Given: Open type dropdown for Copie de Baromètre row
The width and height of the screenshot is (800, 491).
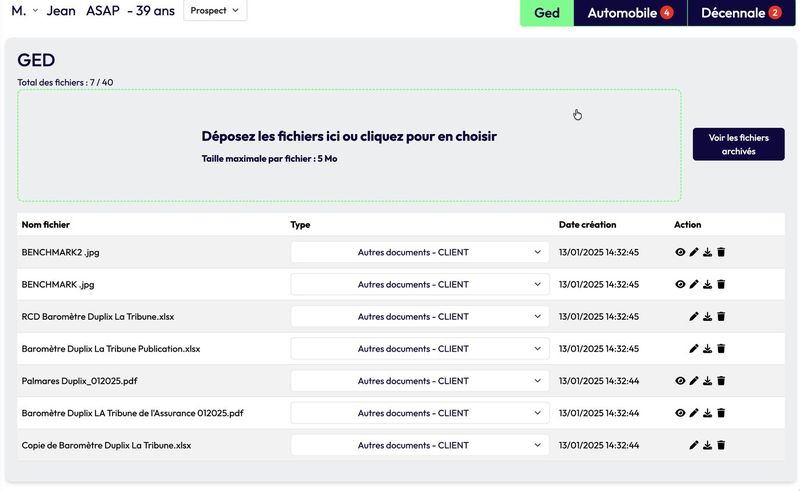Looking at the screenshot, I should (420, 445).
